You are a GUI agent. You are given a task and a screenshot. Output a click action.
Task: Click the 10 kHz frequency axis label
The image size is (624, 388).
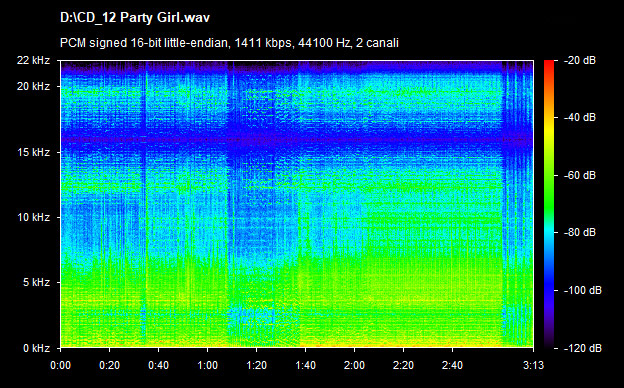coord(33,217)
